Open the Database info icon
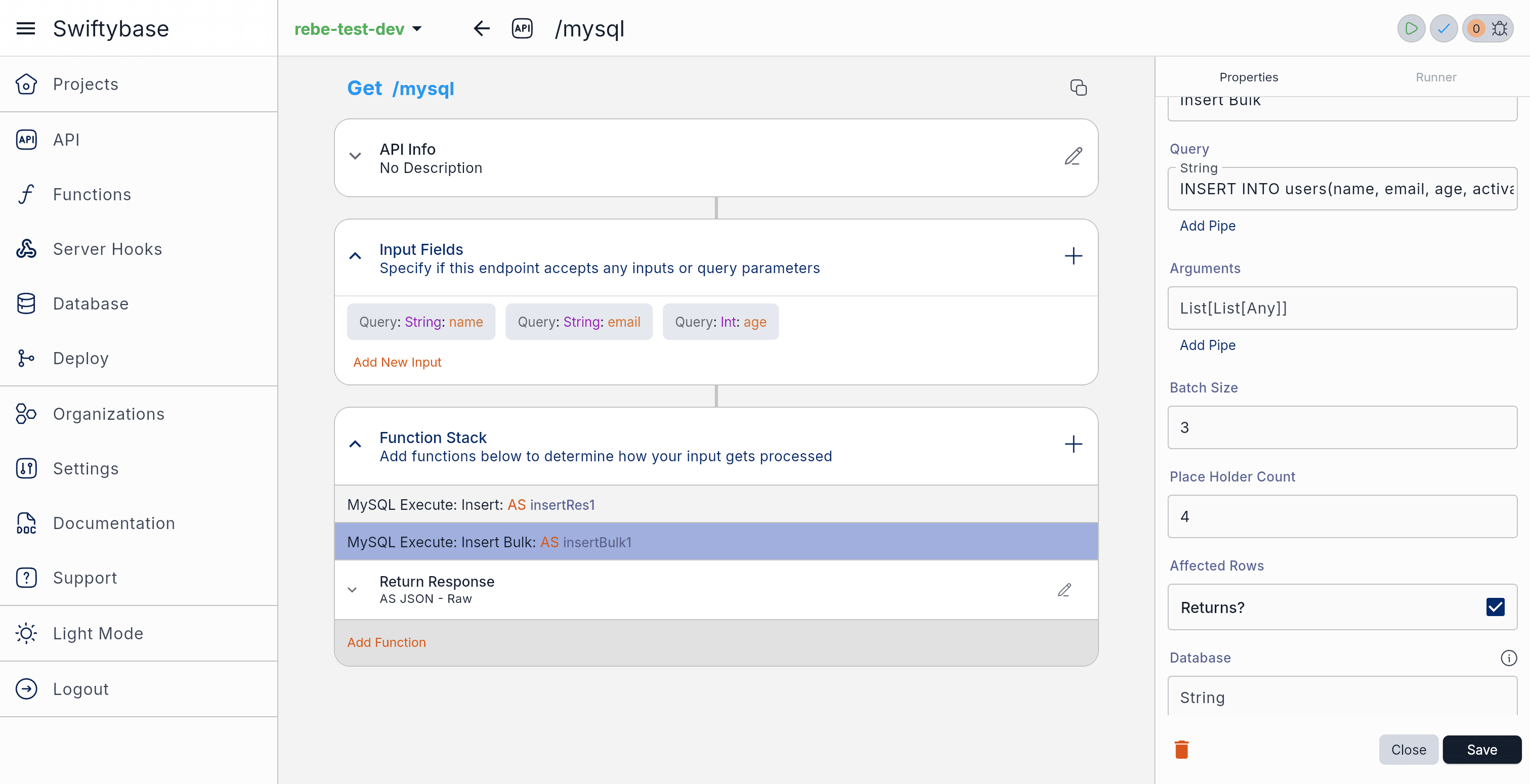 [1509, 658]
